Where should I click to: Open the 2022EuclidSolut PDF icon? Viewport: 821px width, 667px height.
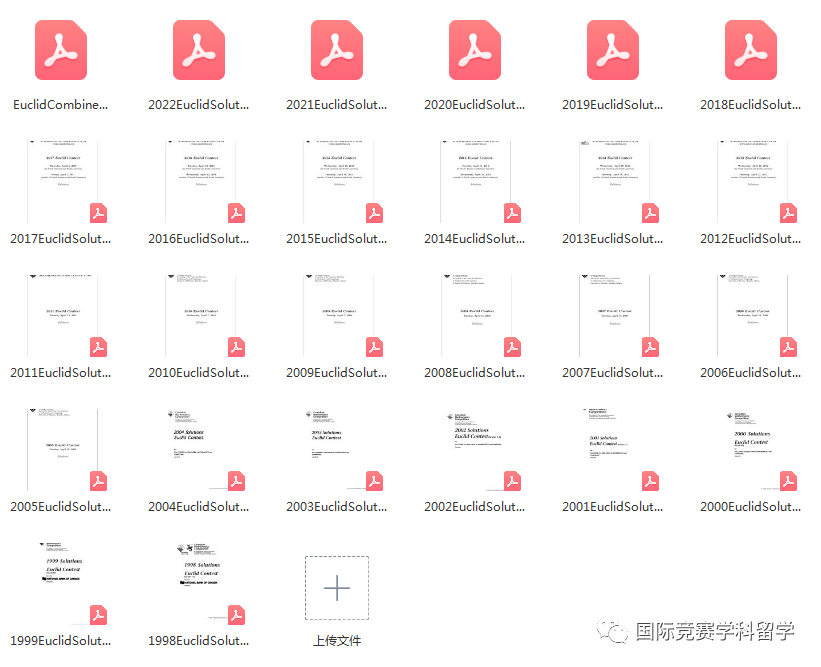[199, 50]
